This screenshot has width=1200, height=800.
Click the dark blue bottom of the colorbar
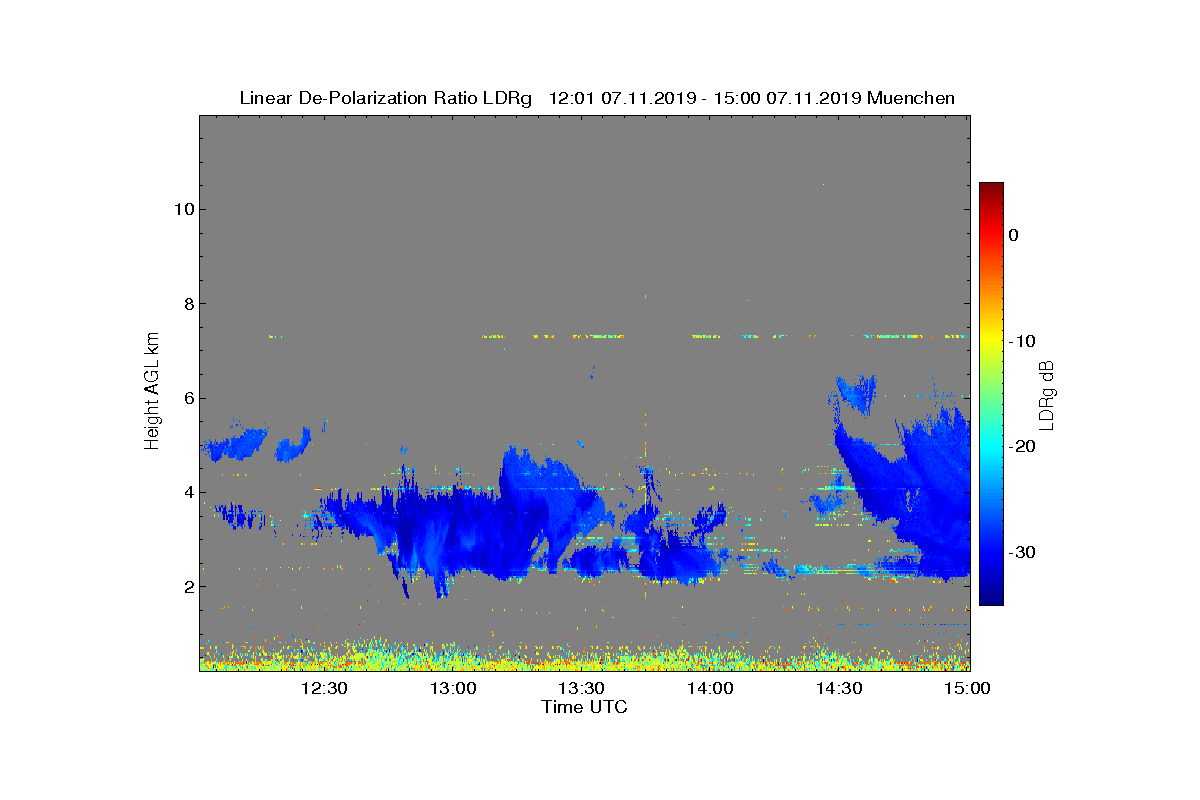pyautogui.click(x=991, y=596)
